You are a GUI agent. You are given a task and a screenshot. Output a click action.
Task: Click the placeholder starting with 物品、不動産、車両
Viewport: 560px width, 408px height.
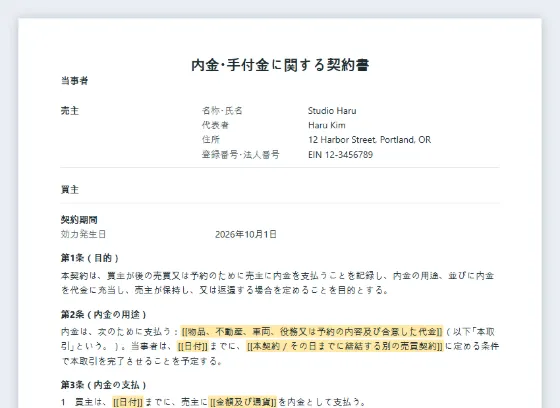tap(312, 332)
